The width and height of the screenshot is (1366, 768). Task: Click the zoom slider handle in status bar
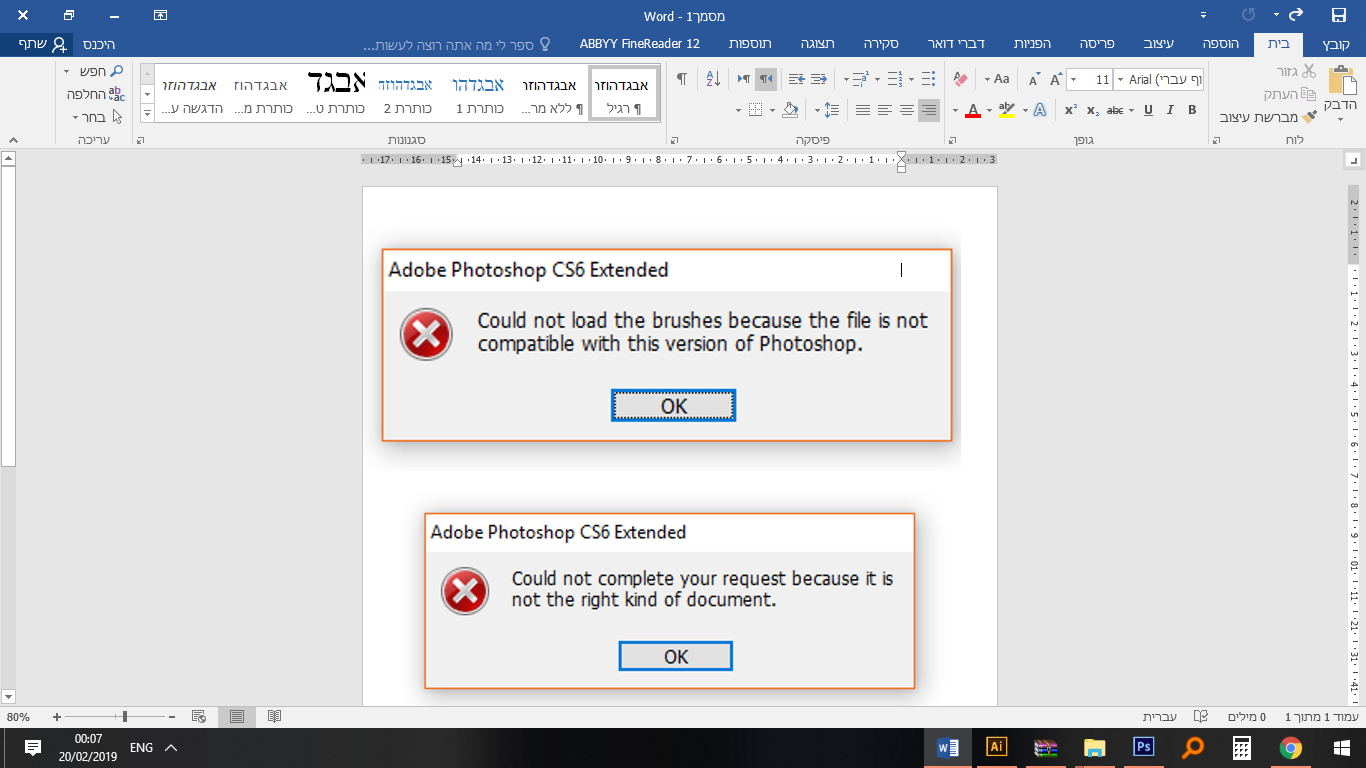(x=124, y=717)
